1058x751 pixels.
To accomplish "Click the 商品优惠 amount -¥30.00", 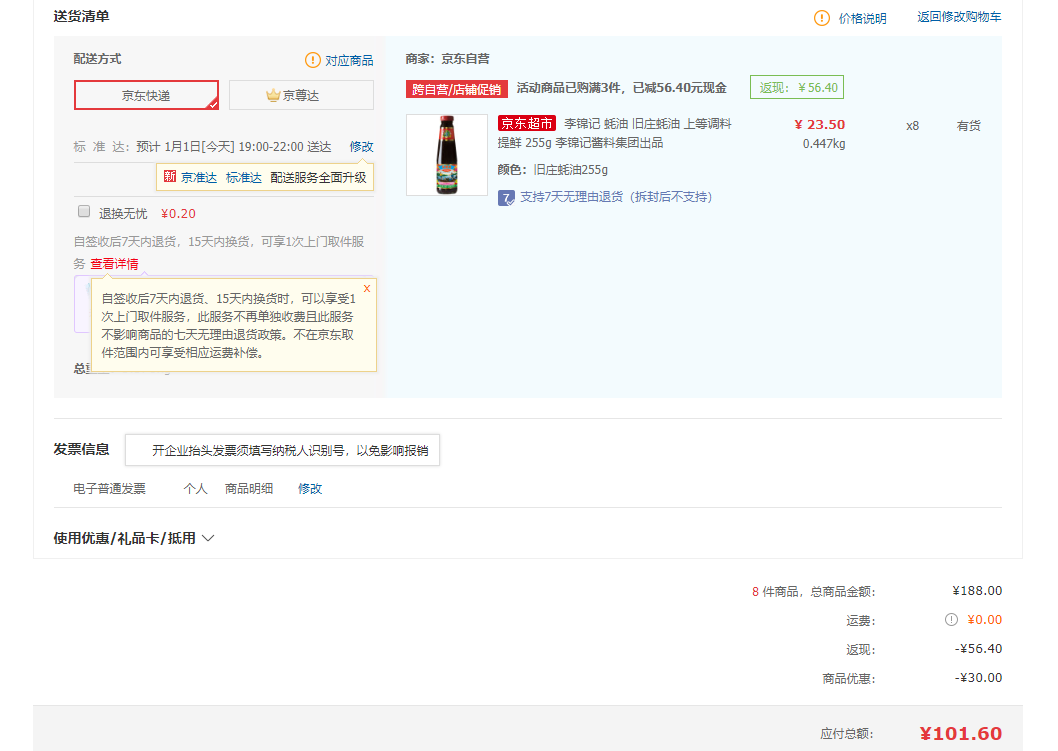I will point(978,677).
